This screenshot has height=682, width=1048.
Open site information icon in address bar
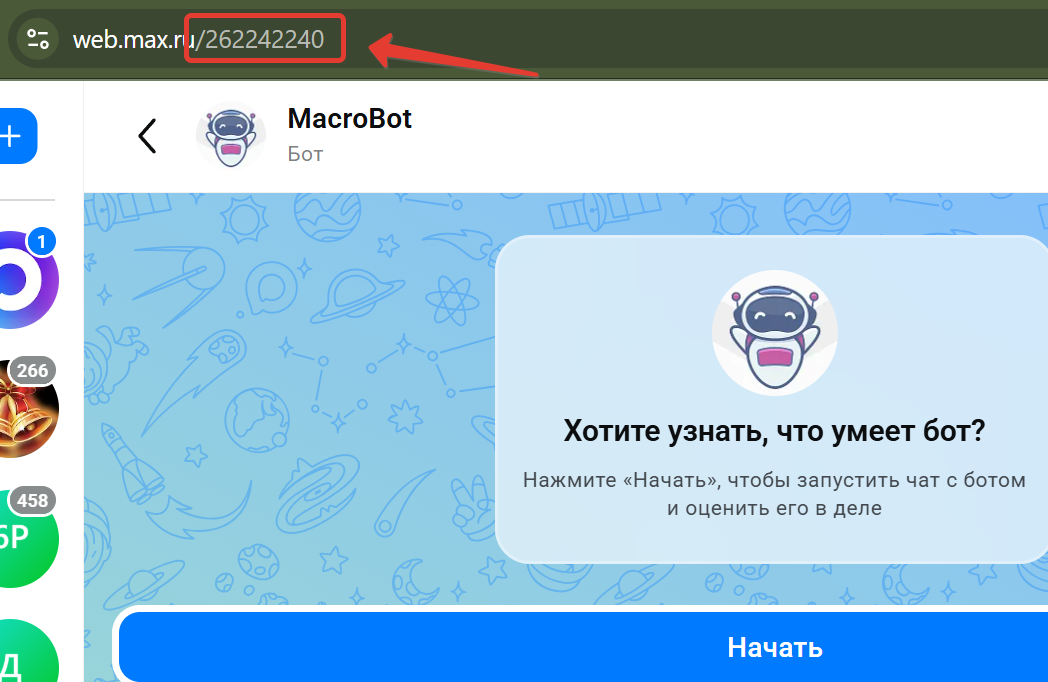tap(37, 39)
